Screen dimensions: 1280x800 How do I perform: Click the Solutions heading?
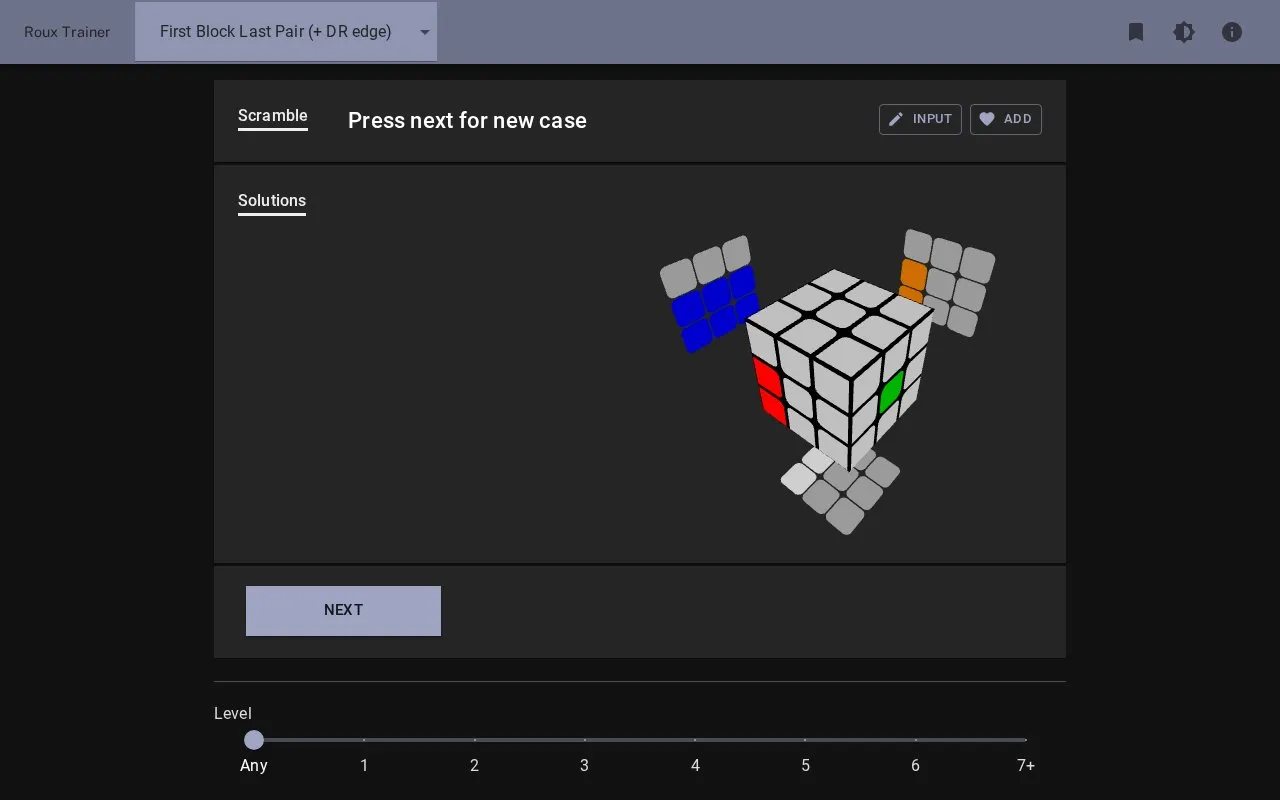pyautogui.click(x=272, y=201)
